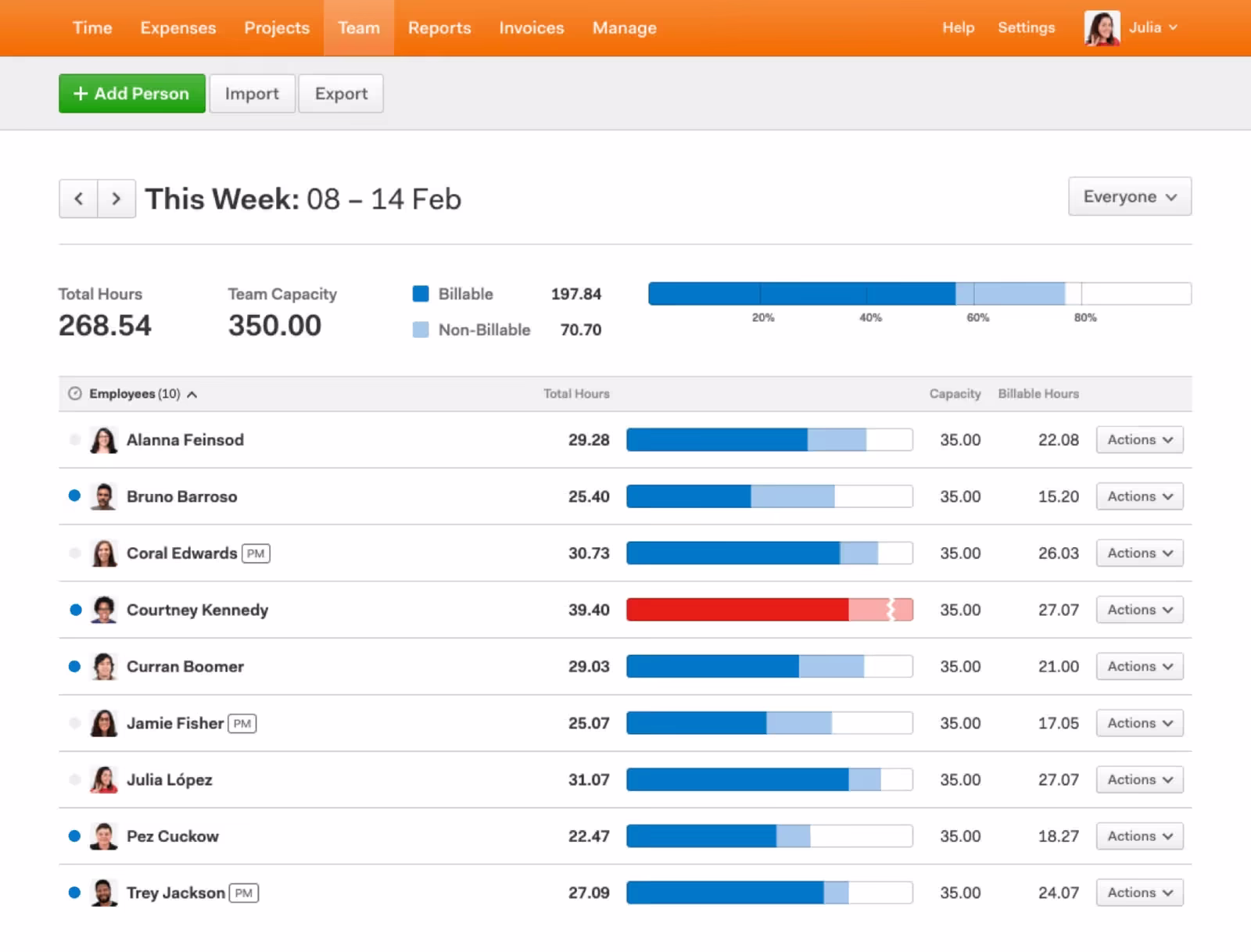Click the grey status dot for Jamie Fisher
Viewport: 1251px width, 952px height.
coord(75,723)
